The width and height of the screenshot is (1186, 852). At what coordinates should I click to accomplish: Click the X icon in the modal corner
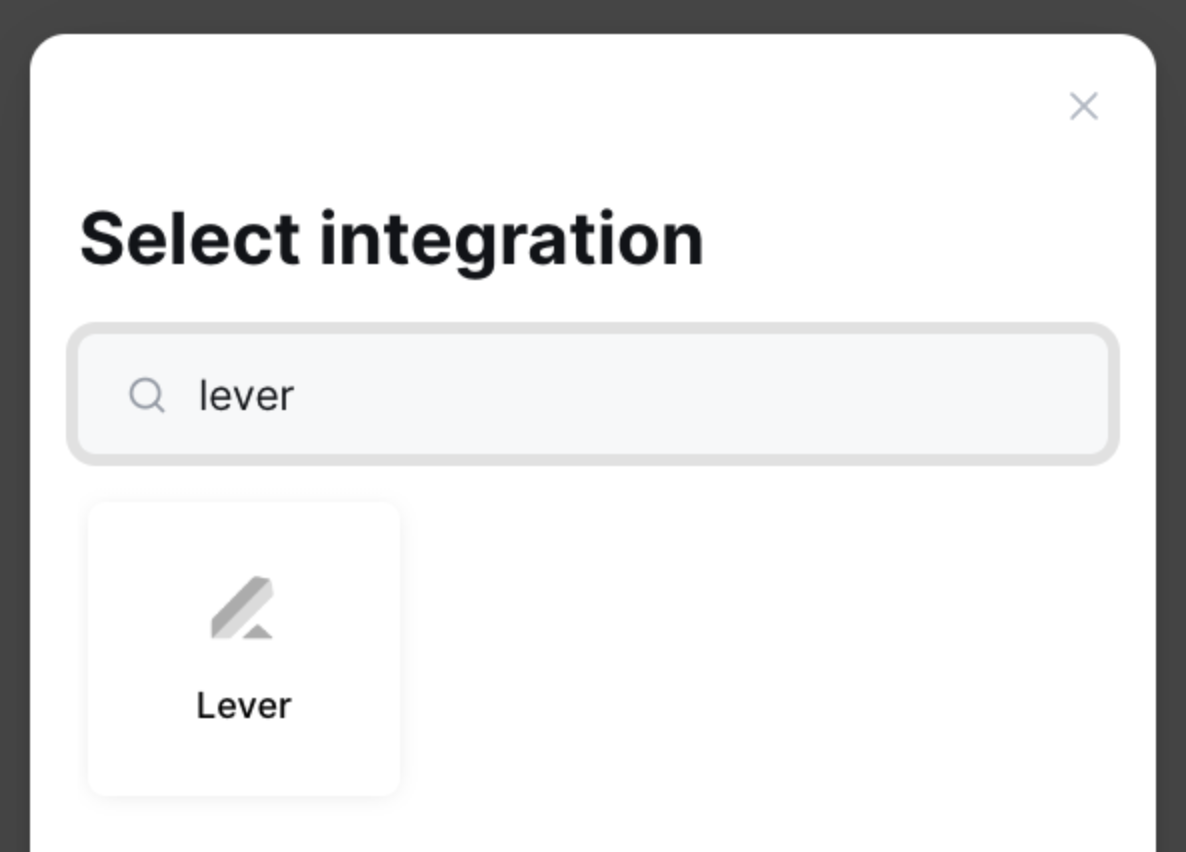coord(1083,107)
